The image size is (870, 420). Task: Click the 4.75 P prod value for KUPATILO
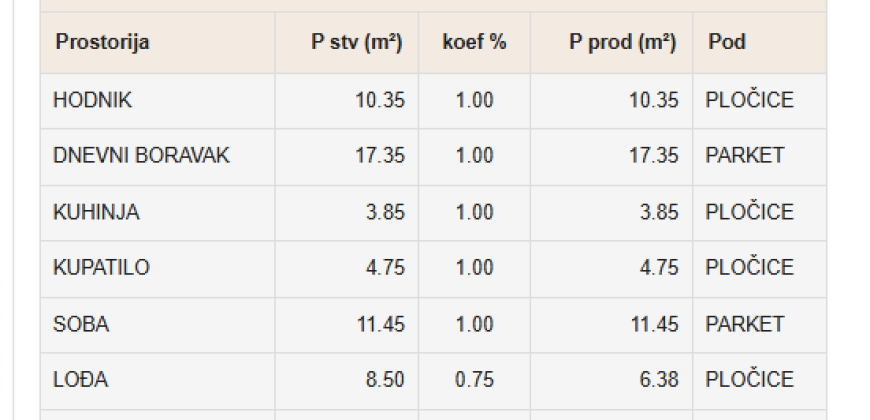click(x=658, y=268)
